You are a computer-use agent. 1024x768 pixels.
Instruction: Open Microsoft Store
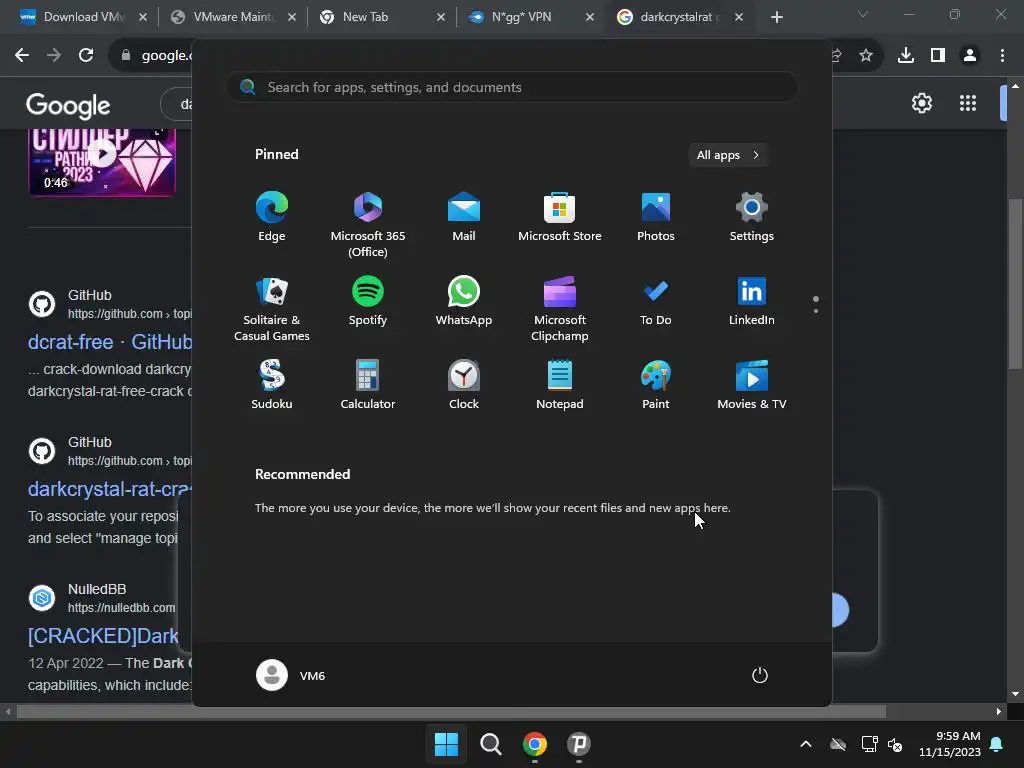point(560,217)
